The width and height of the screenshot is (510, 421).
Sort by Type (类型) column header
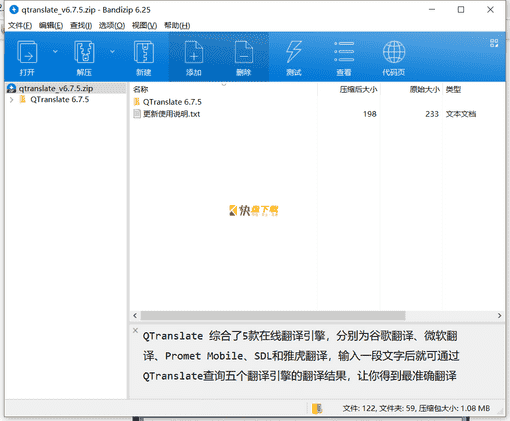[453, 89]
